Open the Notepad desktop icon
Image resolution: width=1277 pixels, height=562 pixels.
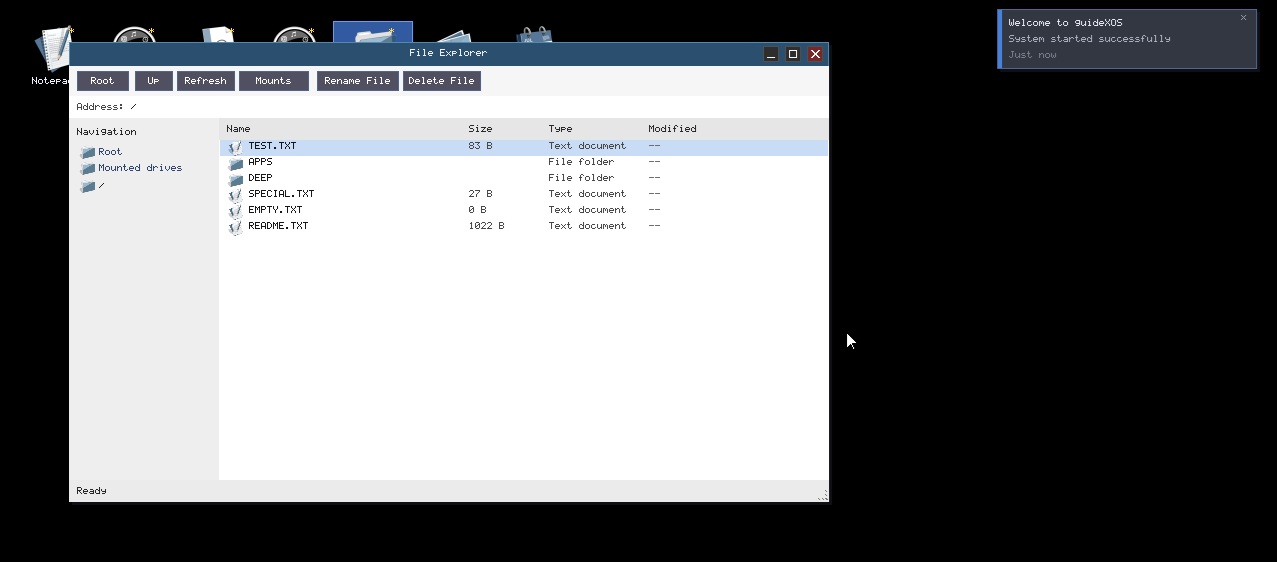[x=51, y=50]
